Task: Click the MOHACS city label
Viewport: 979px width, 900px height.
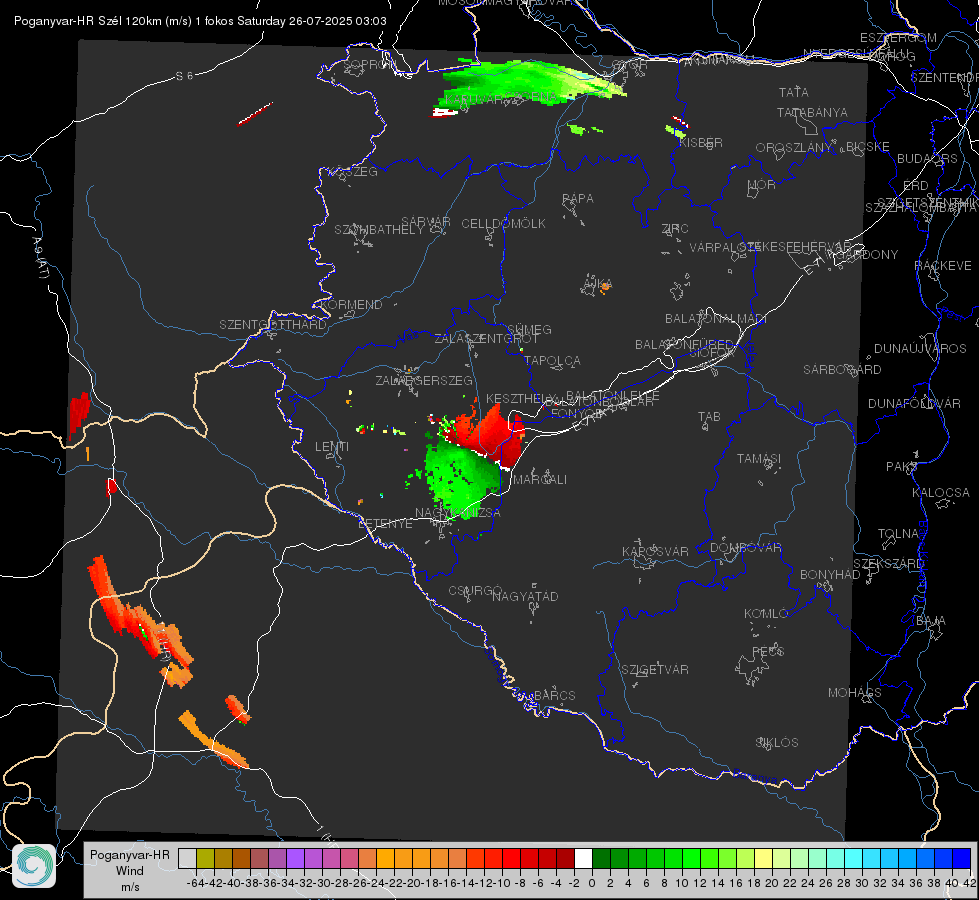Action: click(855, 693)
